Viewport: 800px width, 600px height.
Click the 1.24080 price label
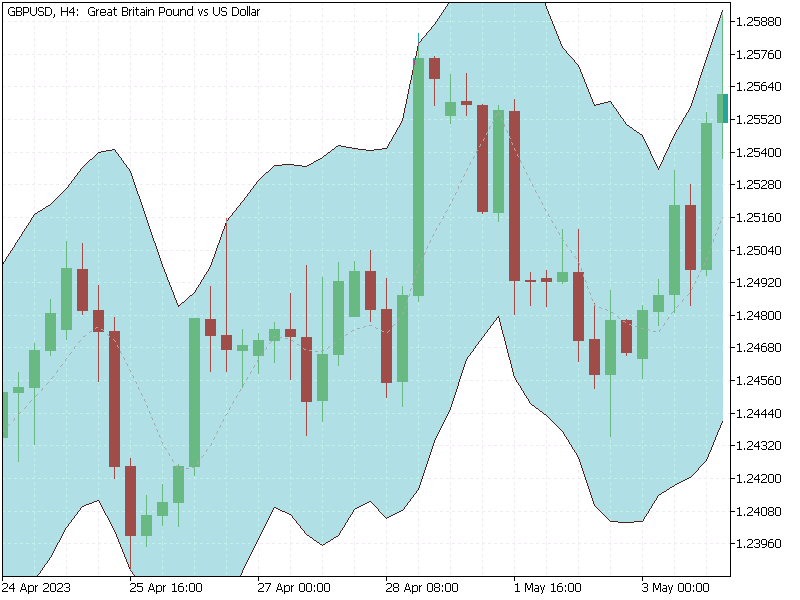point(759,511)
